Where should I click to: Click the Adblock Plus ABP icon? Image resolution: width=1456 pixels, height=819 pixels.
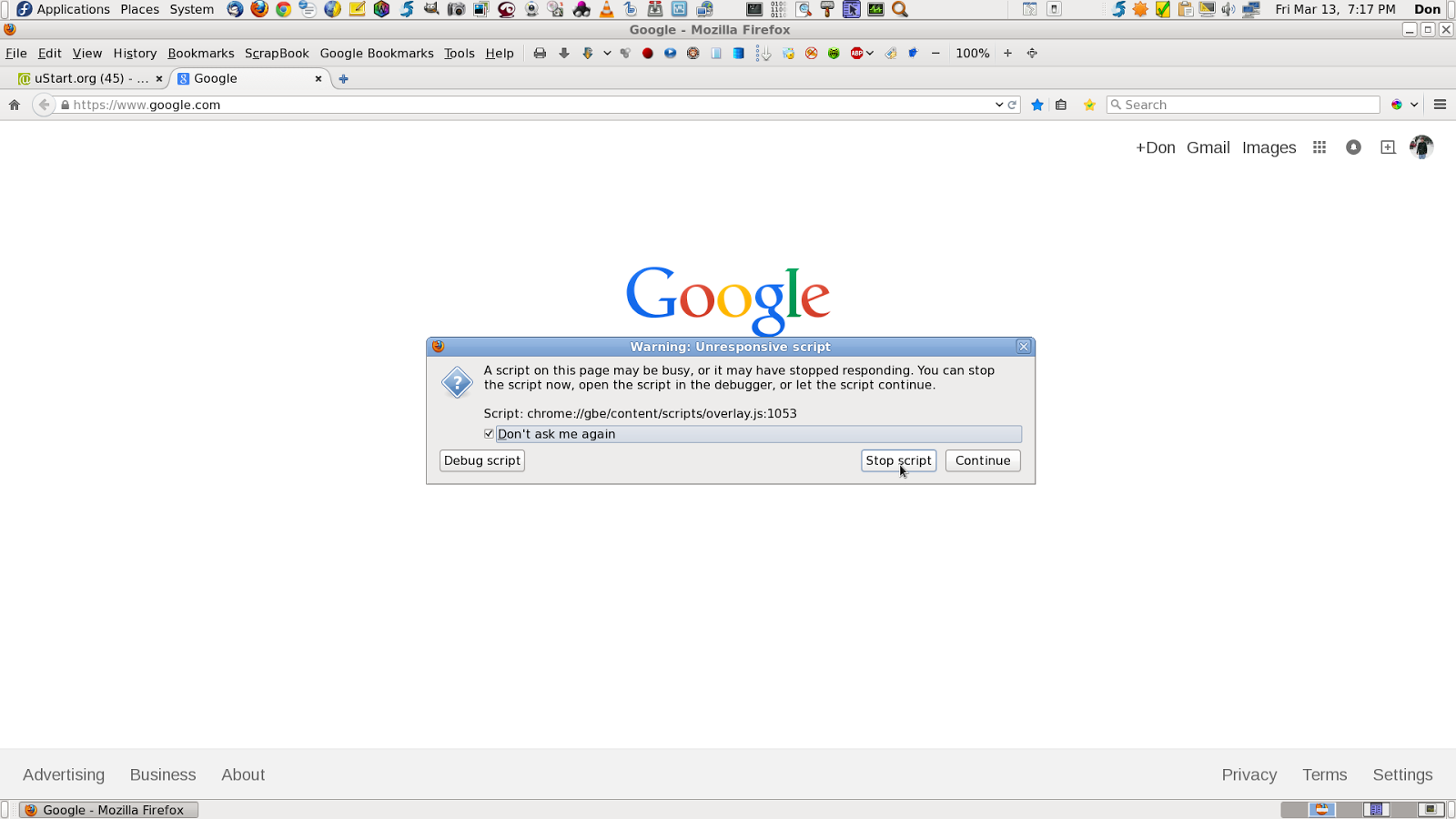[x=856, y=54]
